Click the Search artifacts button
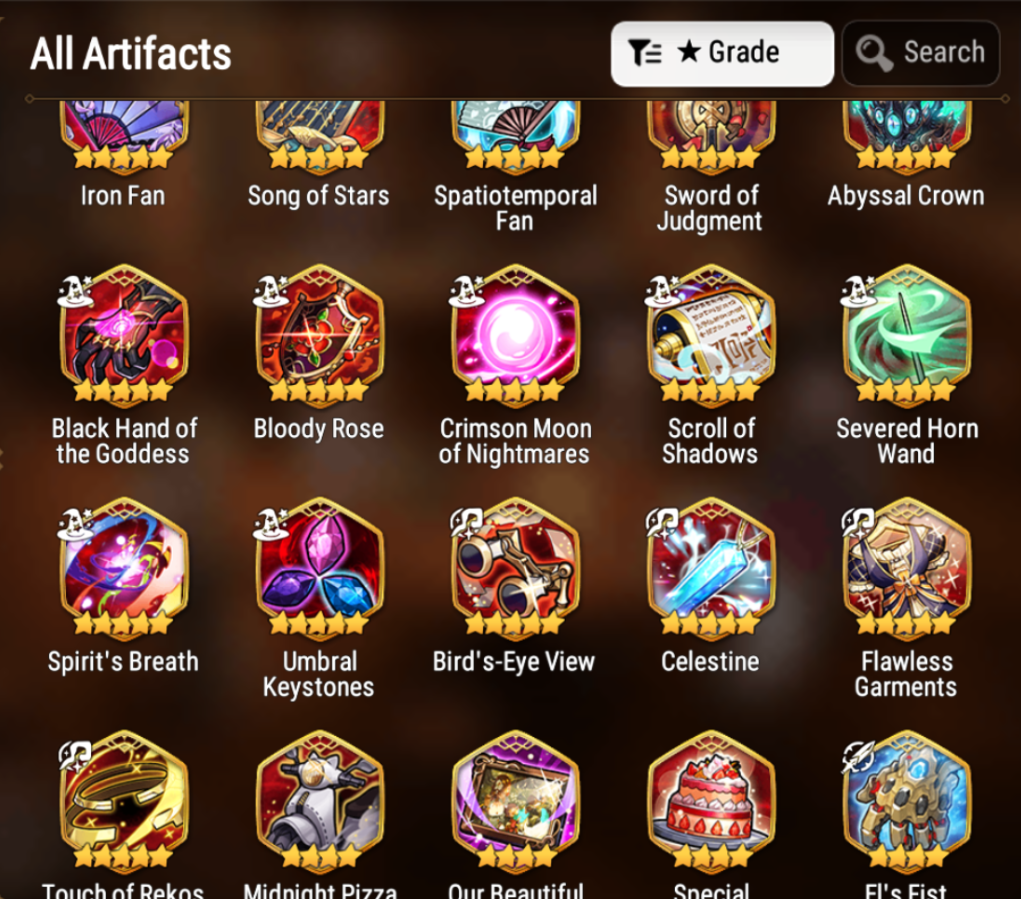 click(921, 53)
